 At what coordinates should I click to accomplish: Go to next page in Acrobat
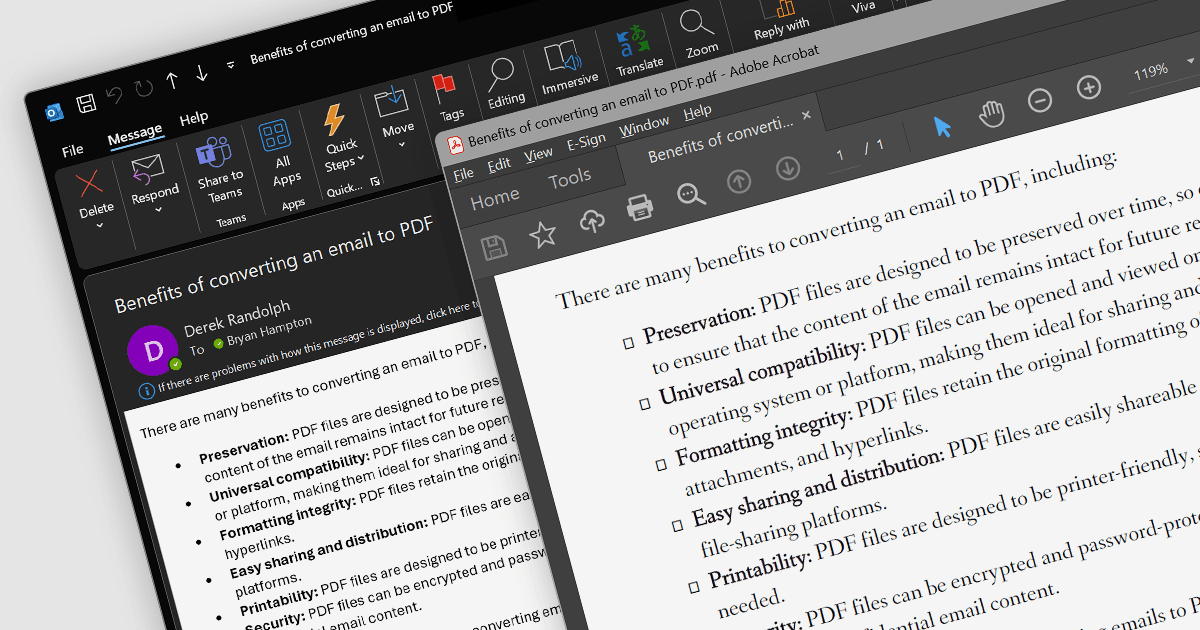coord(788,168)
